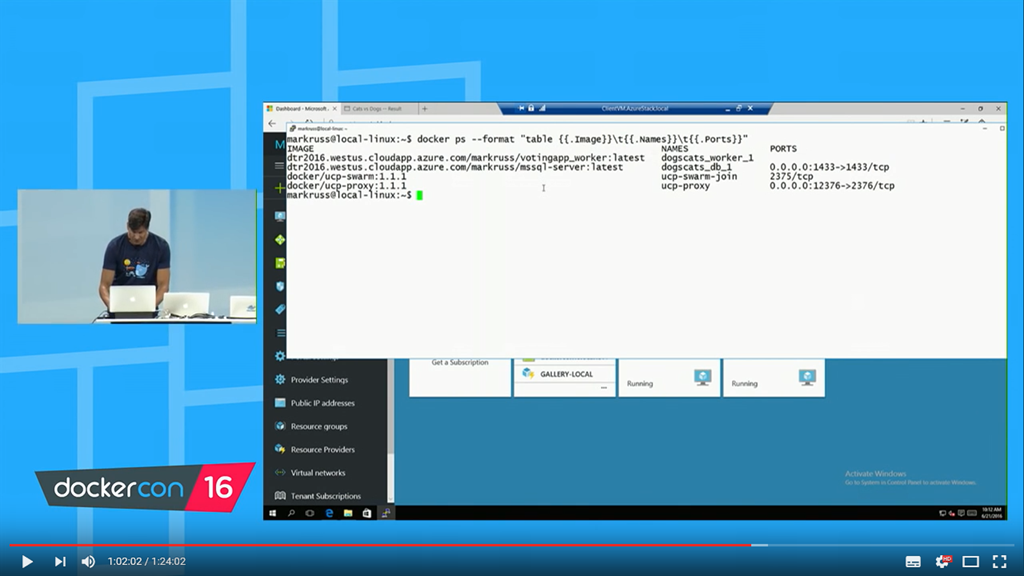This screenshot has height=576, width=1024.
Task: Click the last Running virtual machine tile
Action: pyautogui.click(x=773, y=377)
